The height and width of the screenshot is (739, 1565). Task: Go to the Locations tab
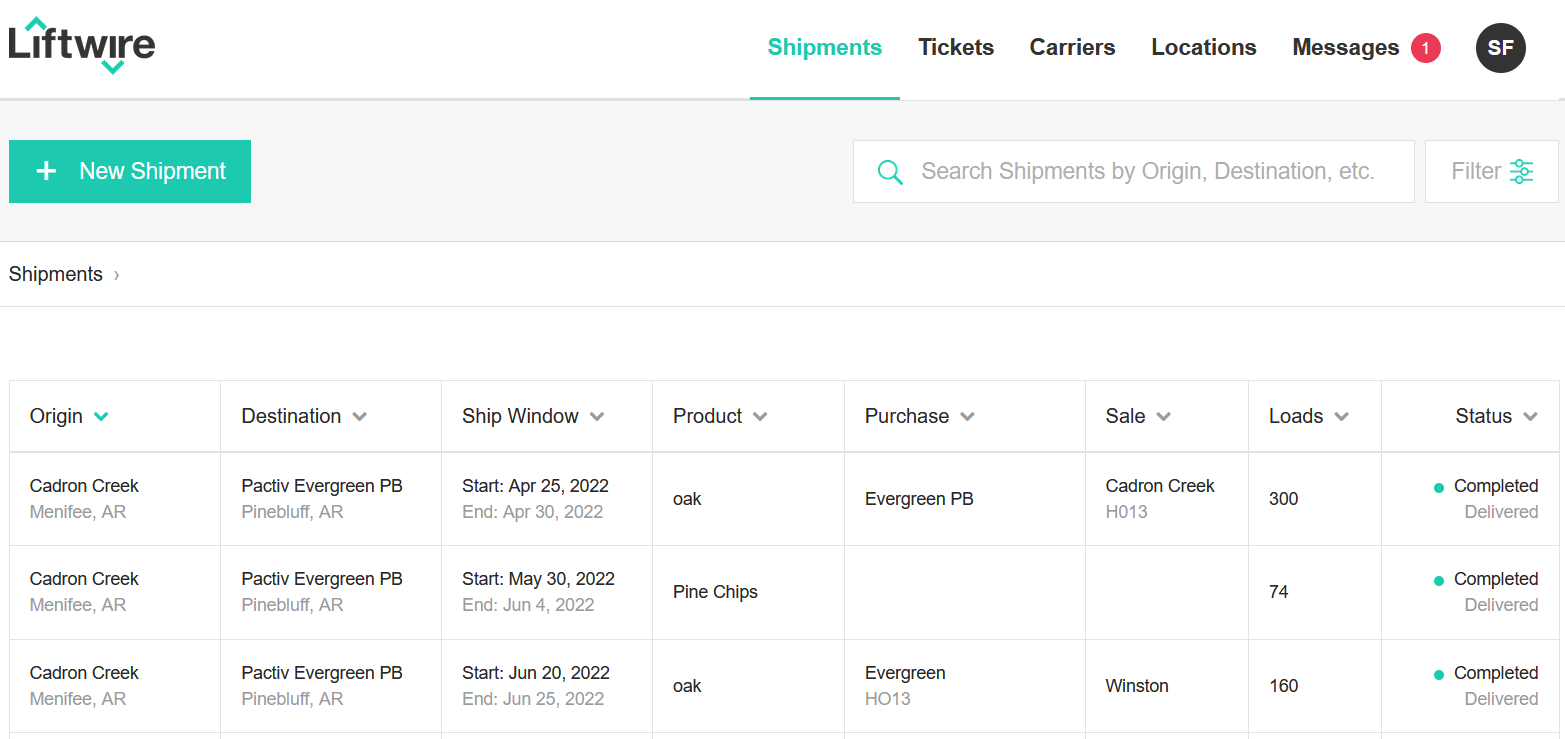click(1204, 48)
